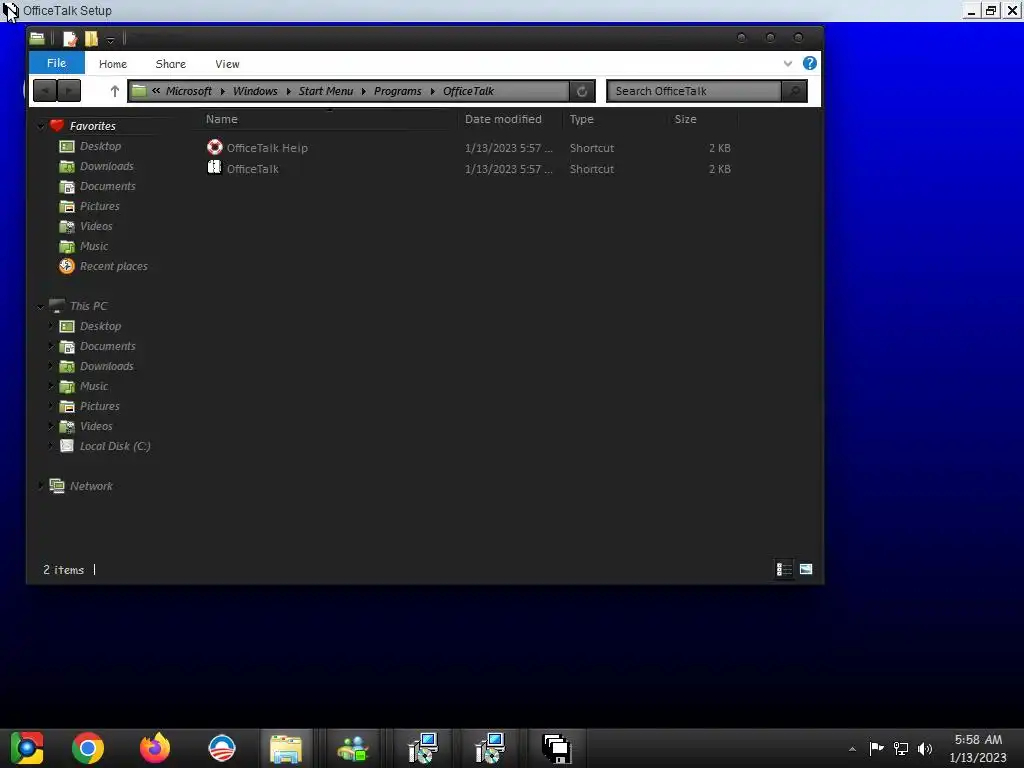Viewport: 1024px width, 768px height.
Task: Click the Start button on taskbar
Action: tap(27, 748)
